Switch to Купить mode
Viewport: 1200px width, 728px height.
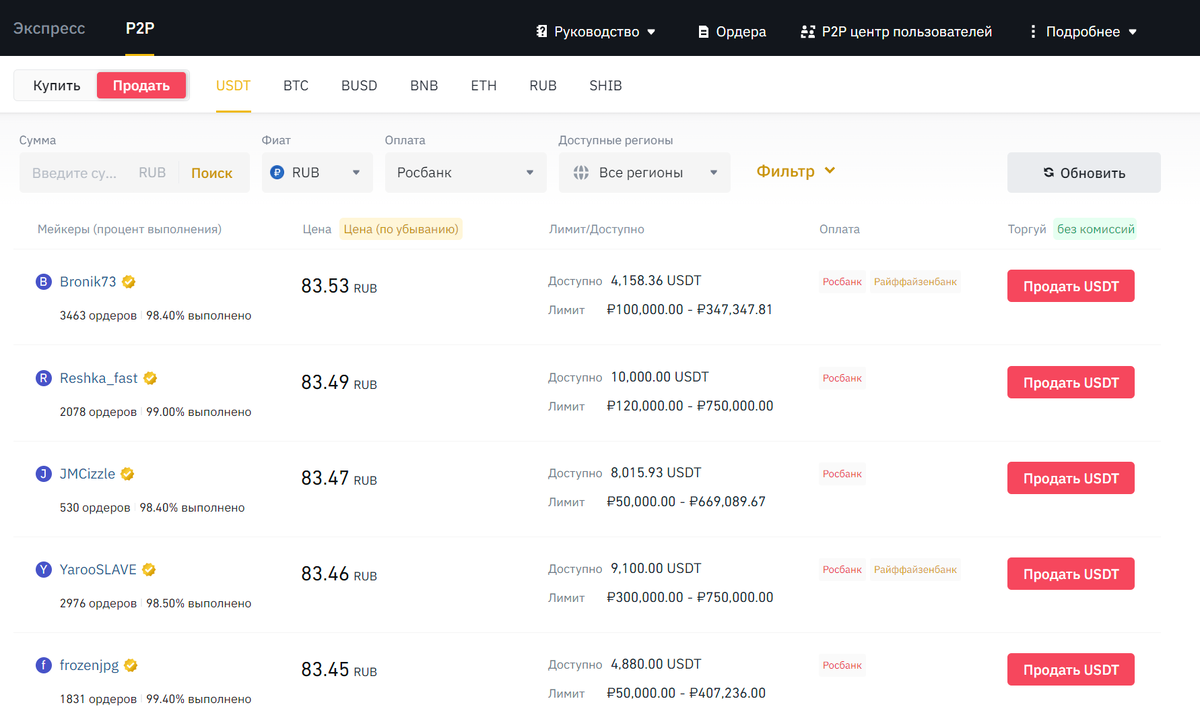[x=56, y=85]
